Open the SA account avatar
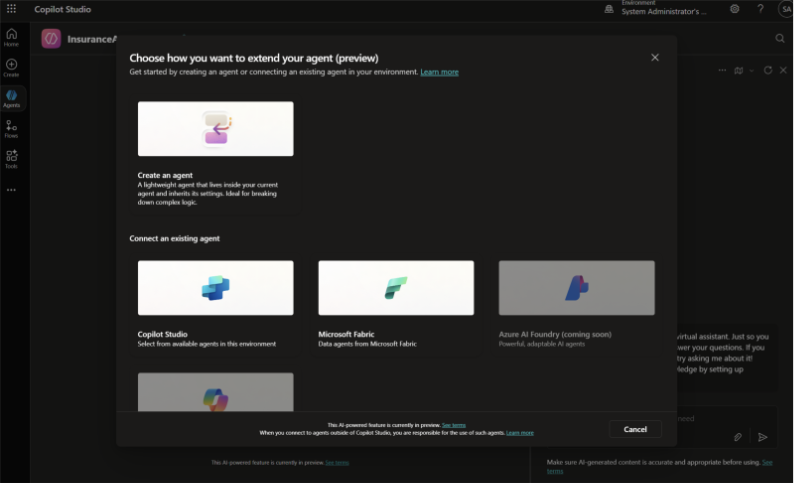 coord(786,9)
